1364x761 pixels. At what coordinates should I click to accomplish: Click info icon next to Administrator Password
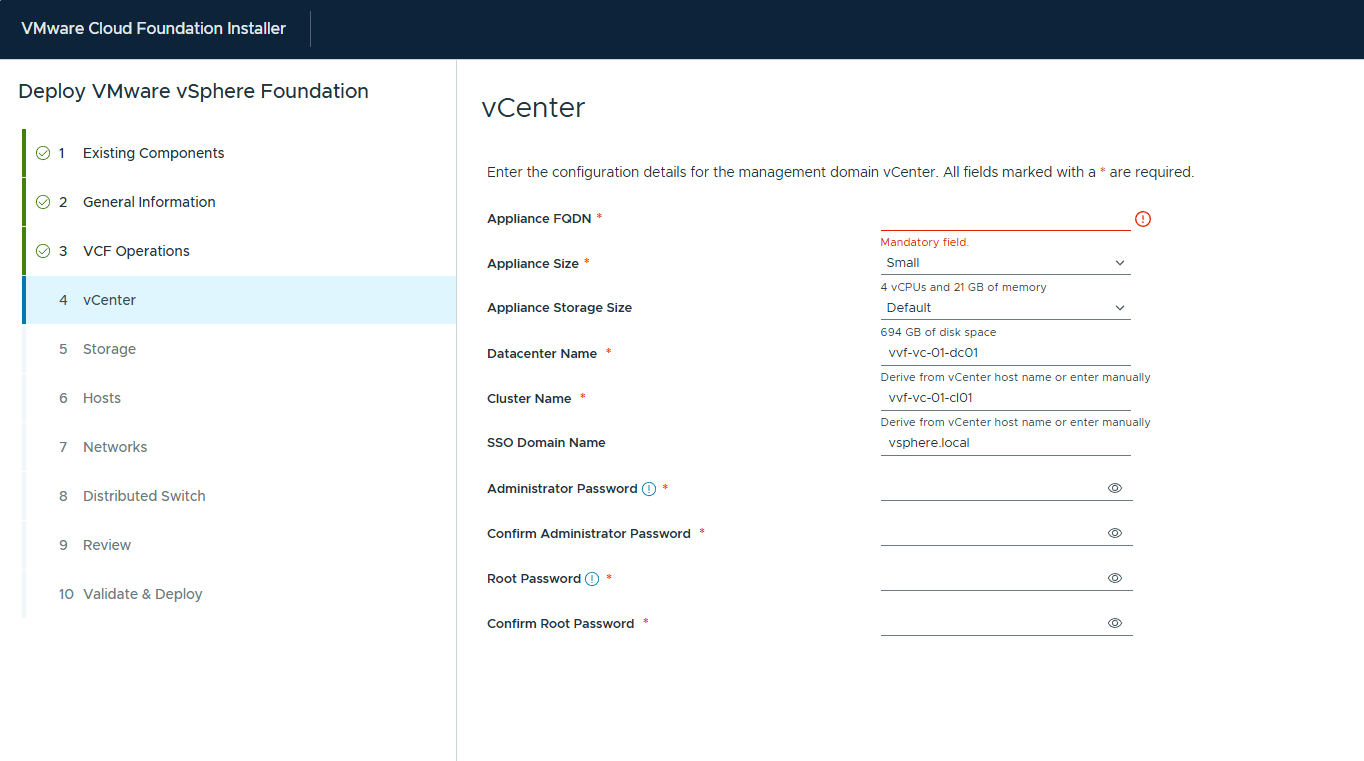click(649, 489)
